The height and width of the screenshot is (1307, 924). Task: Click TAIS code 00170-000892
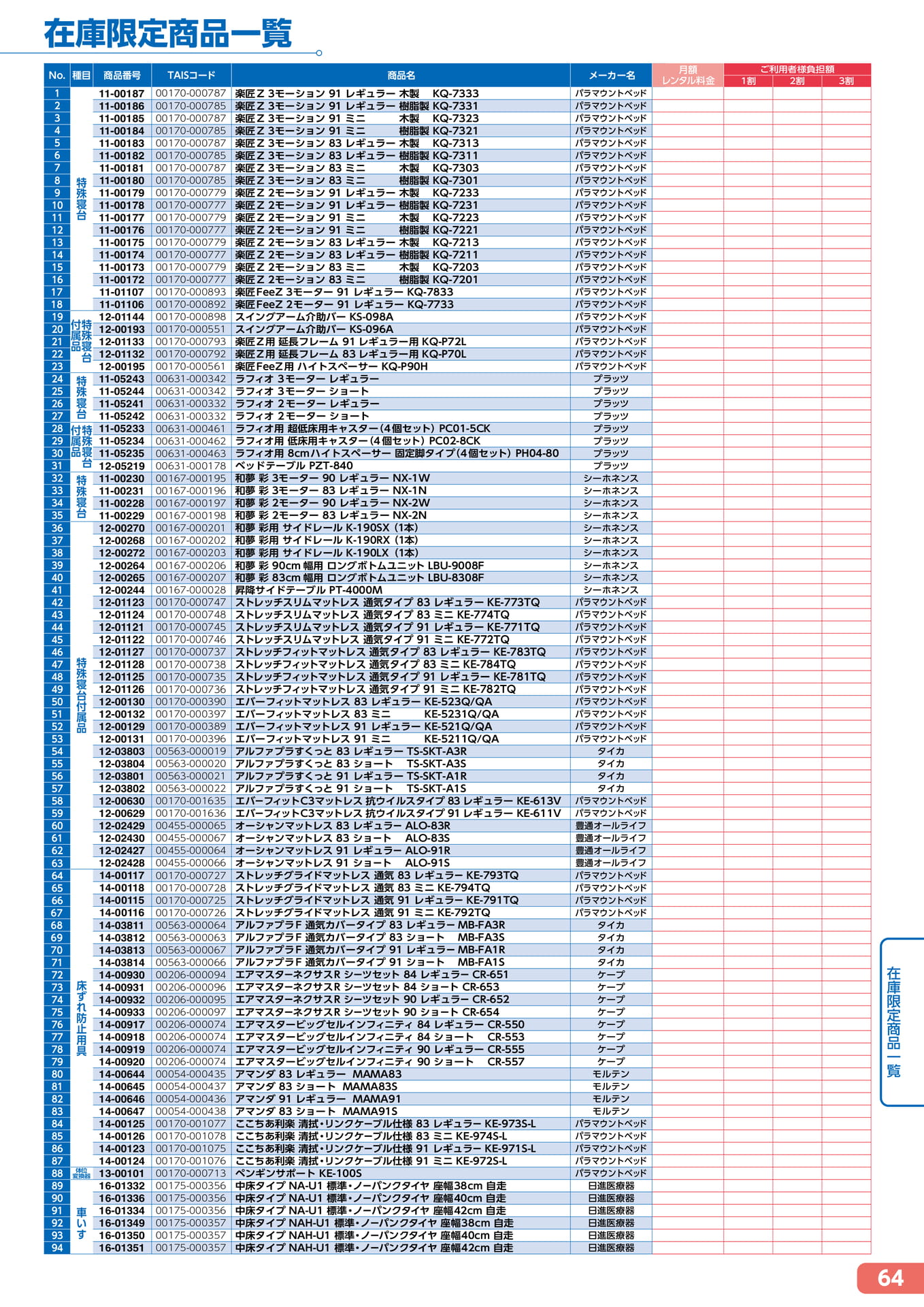point(191,304)
